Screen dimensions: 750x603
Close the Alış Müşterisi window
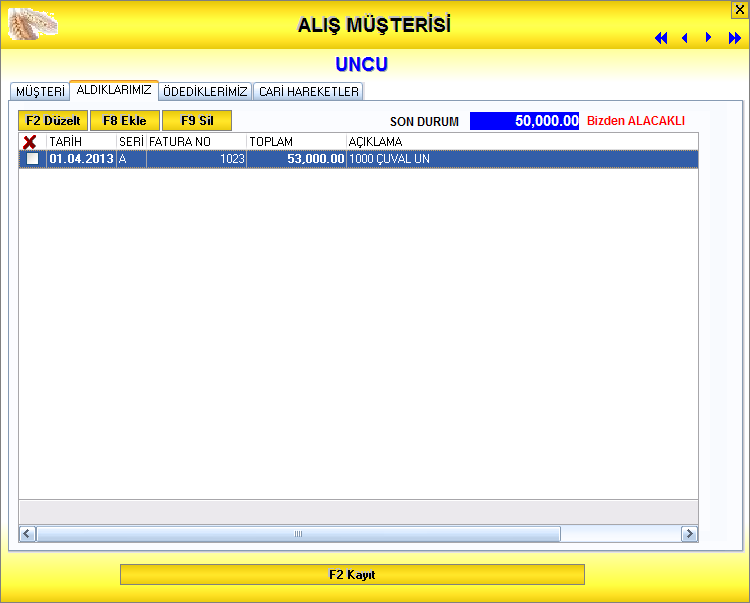[x=740, y=9]
